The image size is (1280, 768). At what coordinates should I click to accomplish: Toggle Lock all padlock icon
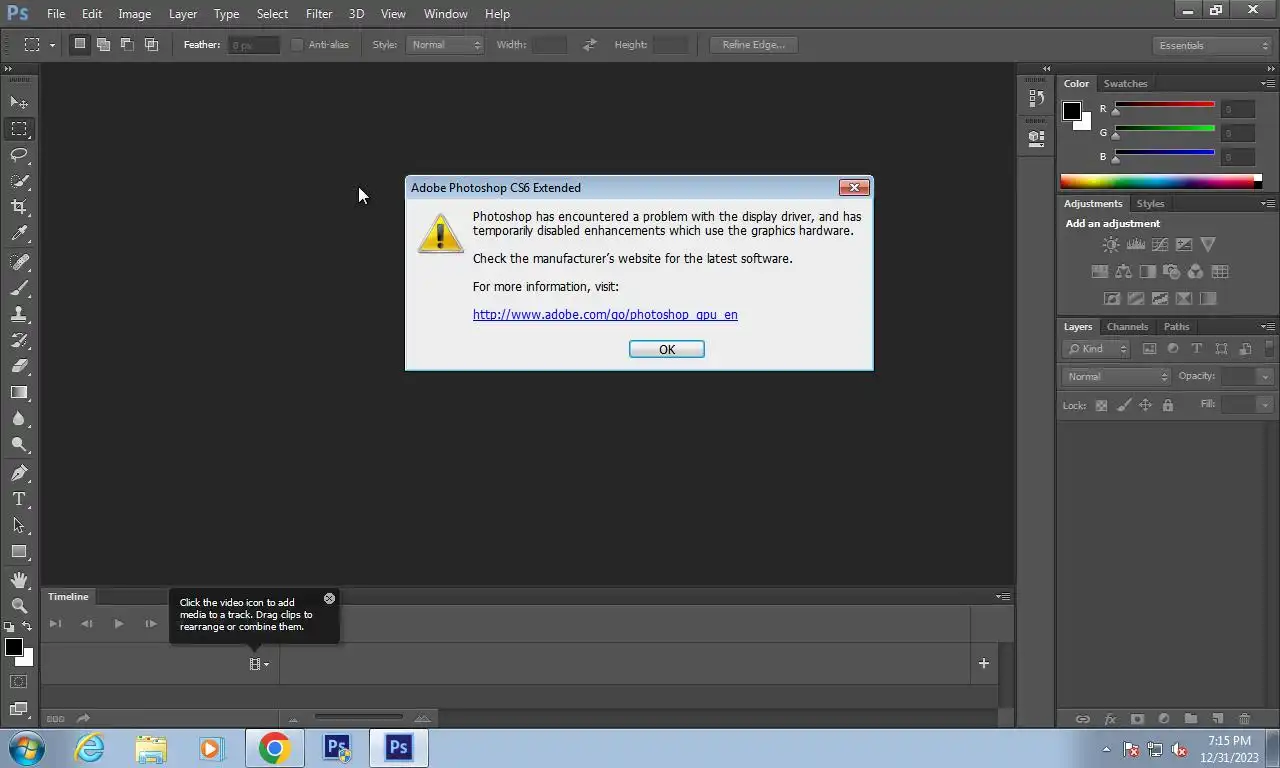[x=1167, y=405]
